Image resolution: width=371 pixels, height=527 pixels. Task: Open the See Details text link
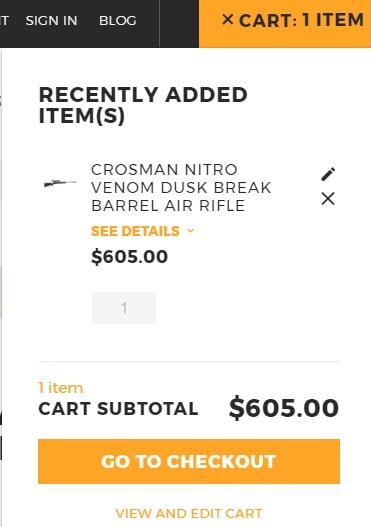coord(135,231)
